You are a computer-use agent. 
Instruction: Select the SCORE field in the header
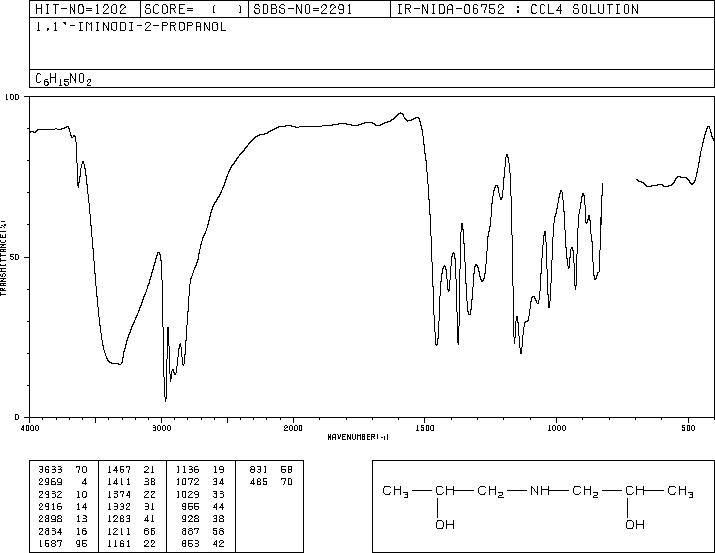pyautogui.click(x=194, y=9)
